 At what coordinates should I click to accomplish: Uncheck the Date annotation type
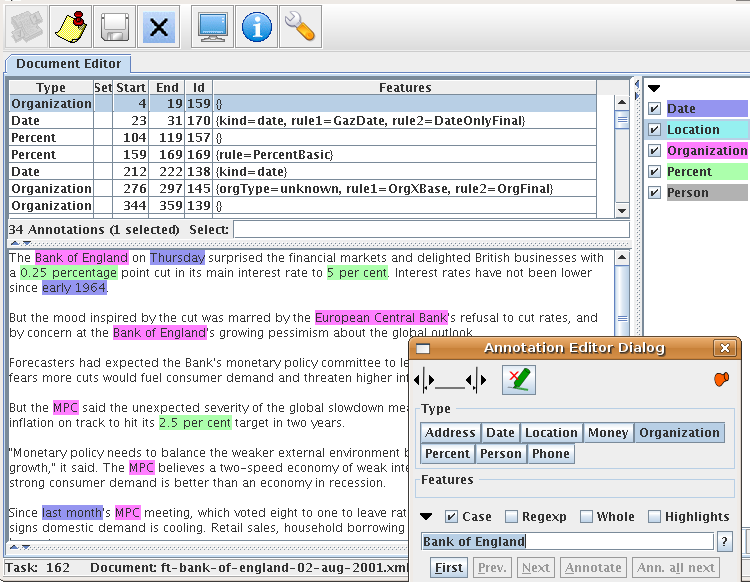(654, 109)
